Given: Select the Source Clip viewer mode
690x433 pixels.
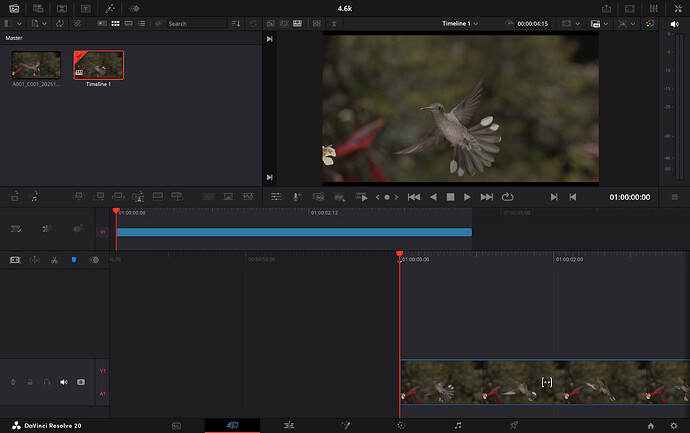Looking at the screenshot, I should click(271, 23).
